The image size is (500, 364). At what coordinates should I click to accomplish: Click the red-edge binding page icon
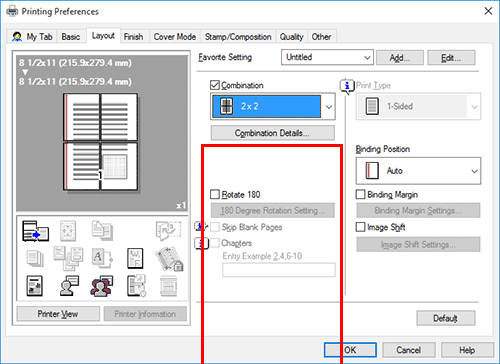point(372,171)
